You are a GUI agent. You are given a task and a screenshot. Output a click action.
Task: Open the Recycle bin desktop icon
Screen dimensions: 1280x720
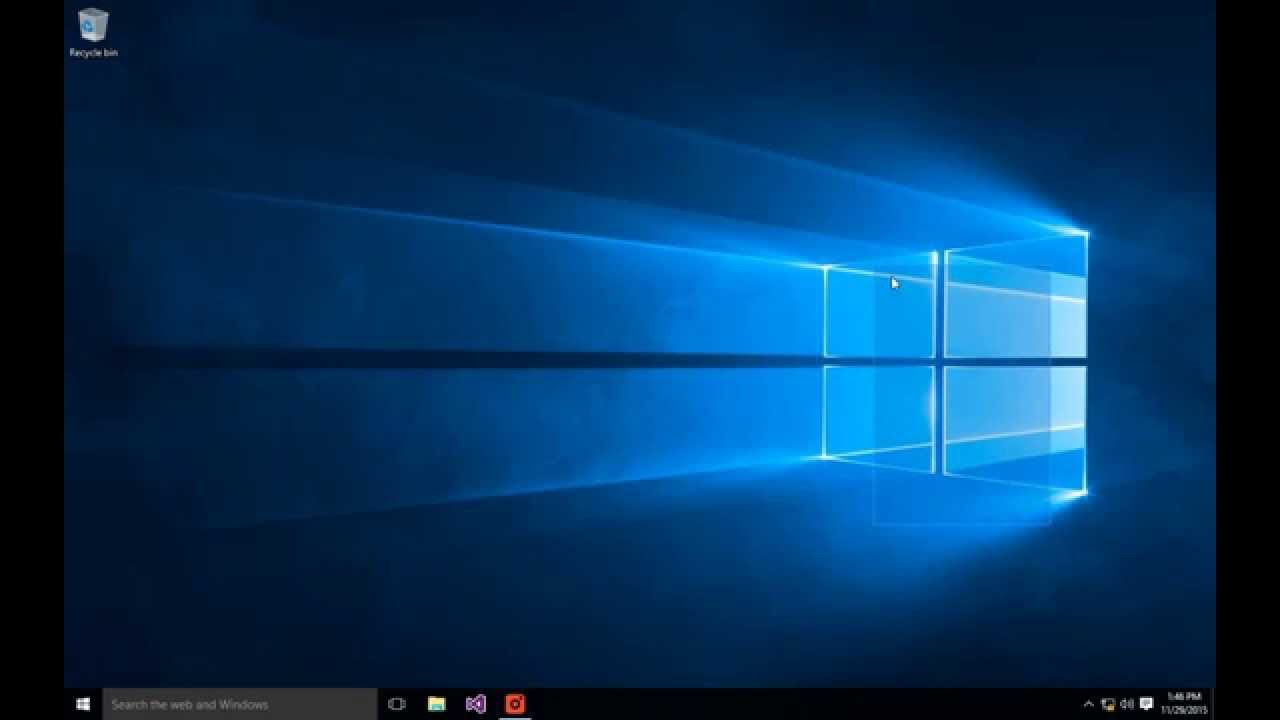pos(93,33)
